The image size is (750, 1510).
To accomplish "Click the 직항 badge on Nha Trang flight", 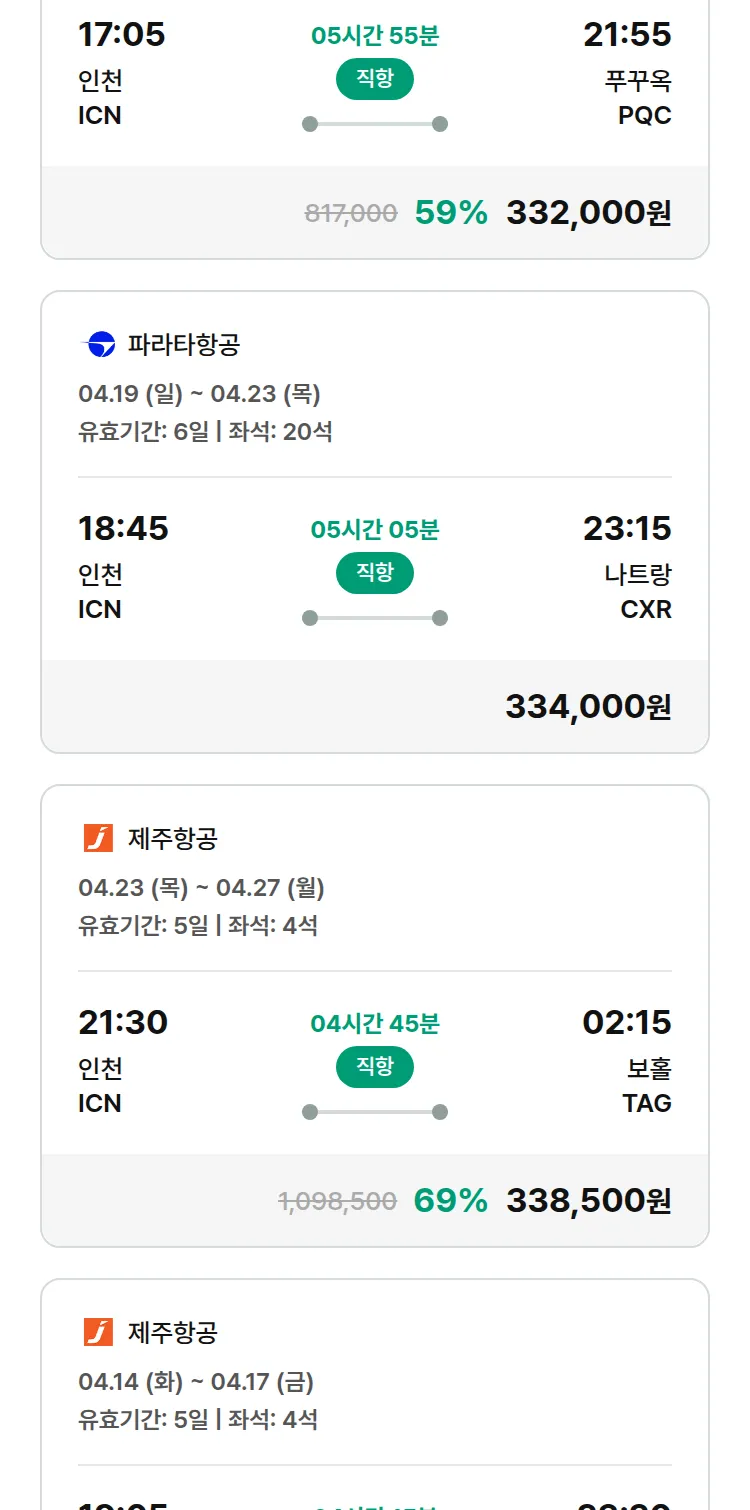I will pos(375,573).
